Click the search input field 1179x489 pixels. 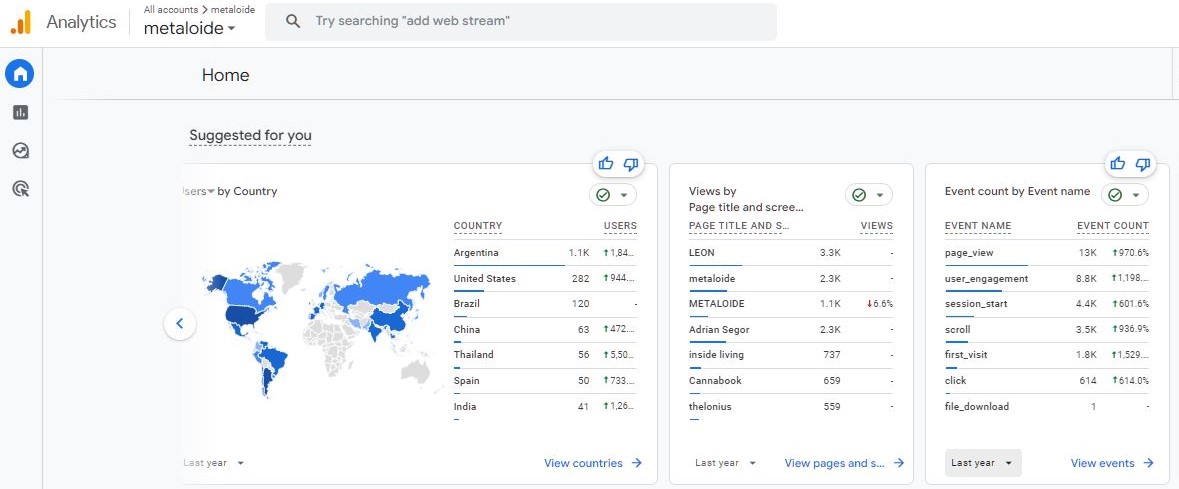point(520,21)
